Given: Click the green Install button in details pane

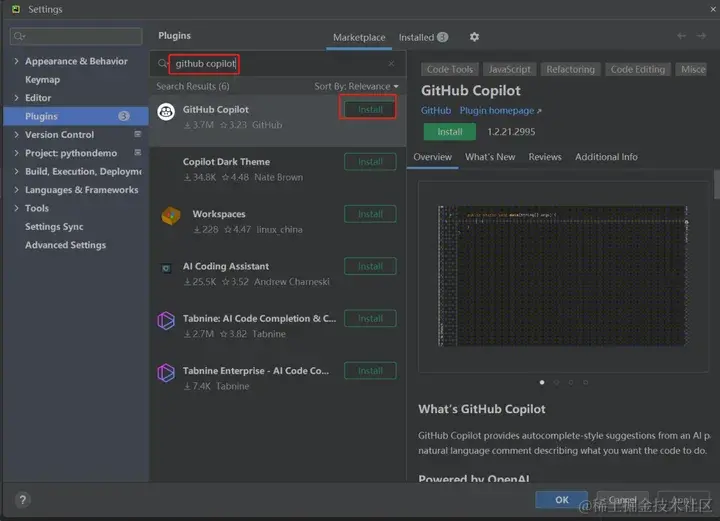Looking at the screenshot, I should click(450, 132).
